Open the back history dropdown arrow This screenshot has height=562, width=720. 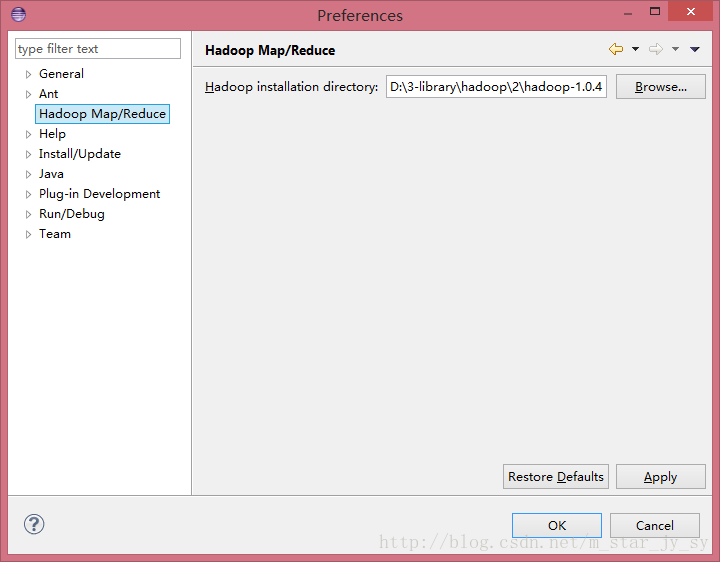pos(636,49)
